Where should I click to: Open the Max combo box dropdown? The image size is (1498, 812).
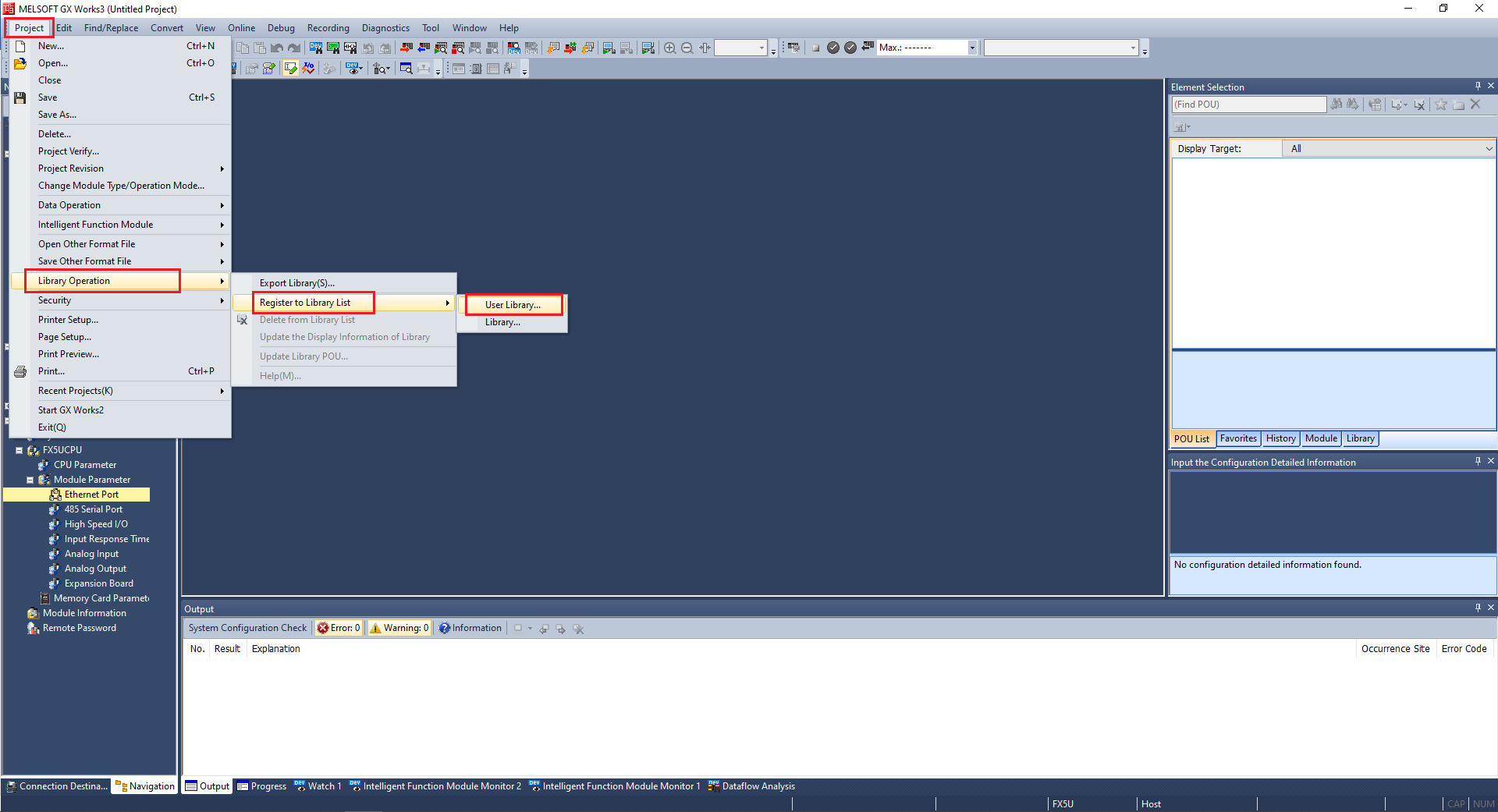coord(972,48)
